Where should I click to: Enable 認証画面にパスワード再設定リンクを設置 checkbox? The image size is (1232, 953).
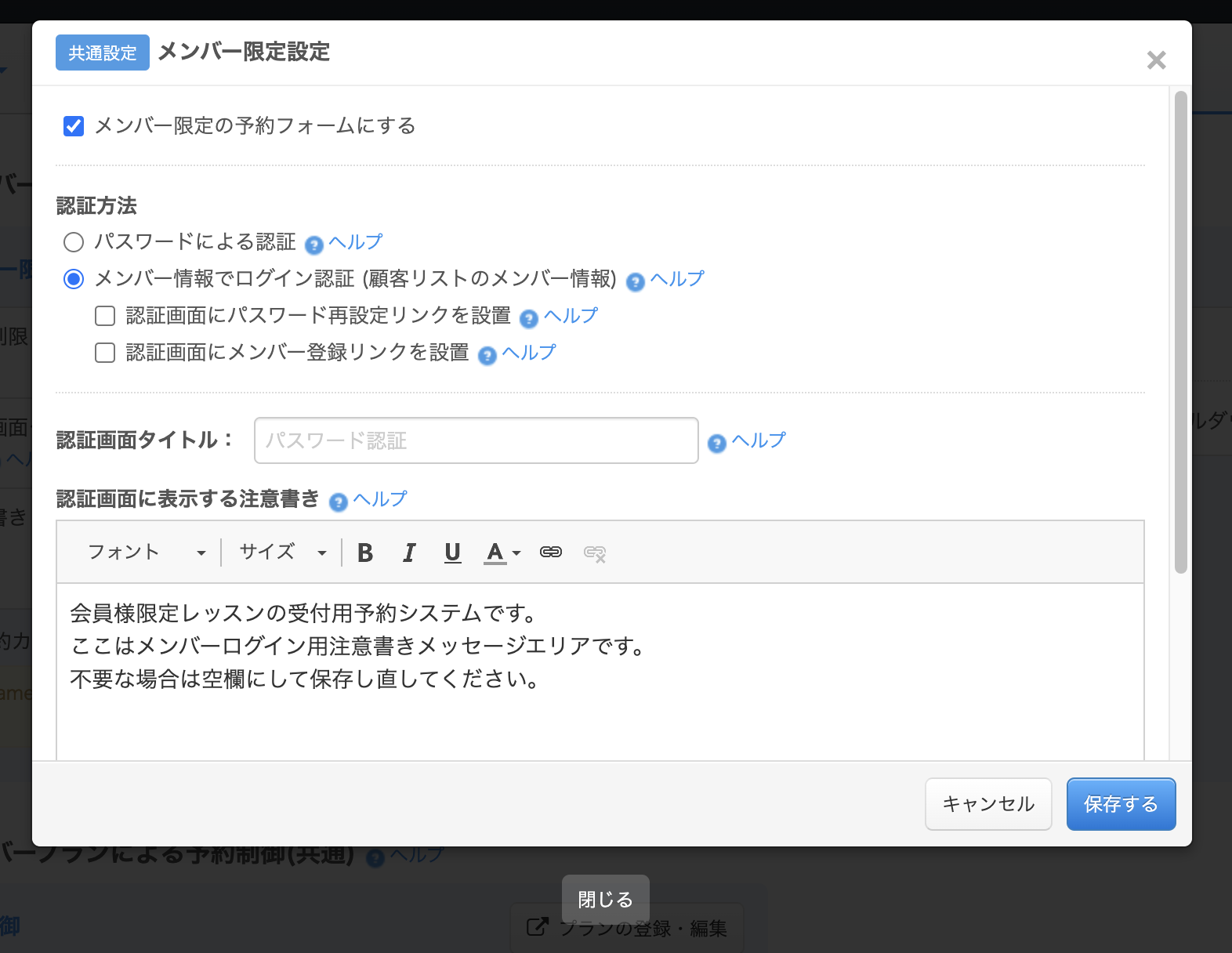point(105,316)
